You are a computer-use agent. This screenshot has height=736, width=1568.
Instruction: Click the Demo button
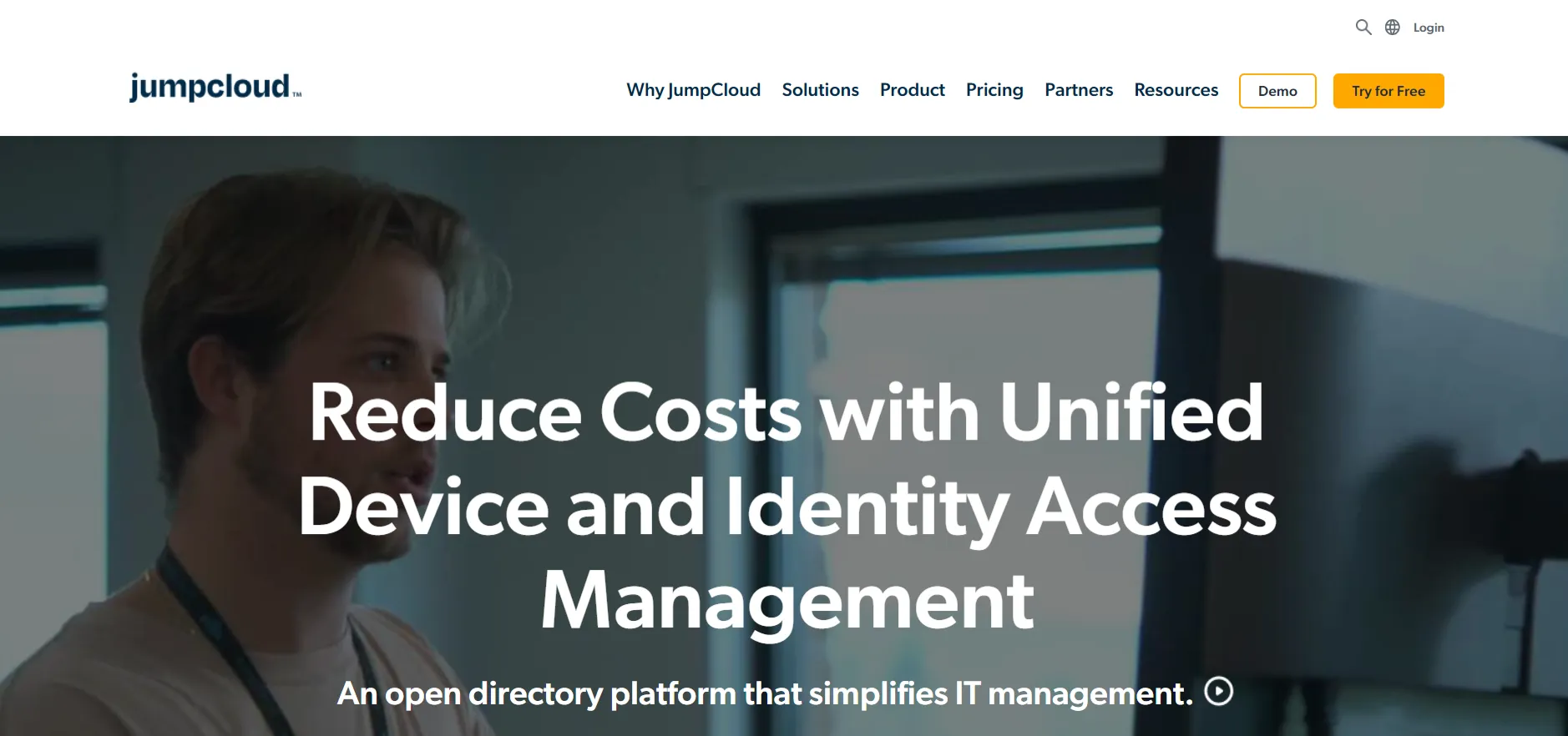[x=1277, y=91]
